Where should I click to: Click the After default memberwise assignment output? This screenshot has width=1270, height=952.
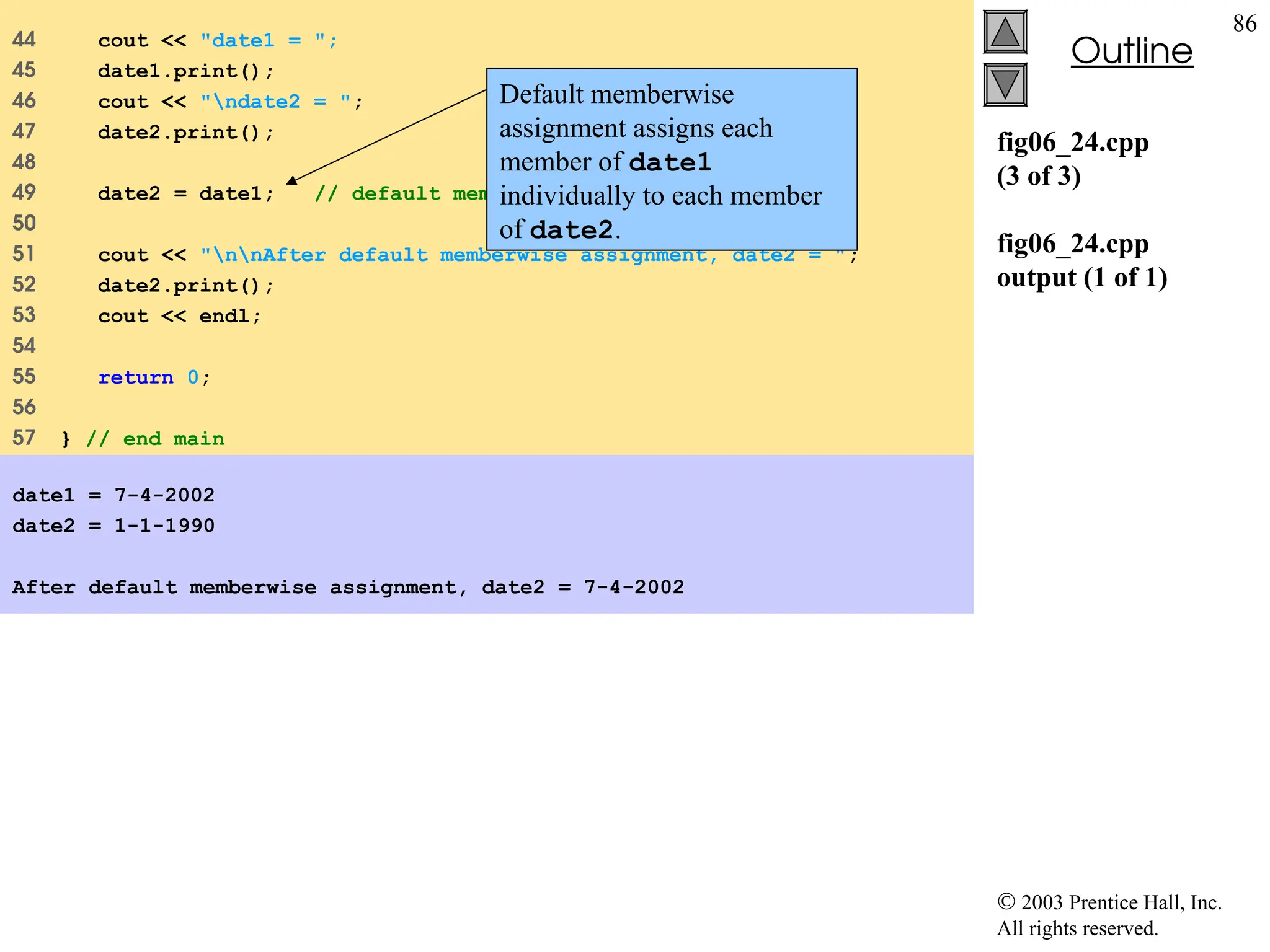click(347, 587)
